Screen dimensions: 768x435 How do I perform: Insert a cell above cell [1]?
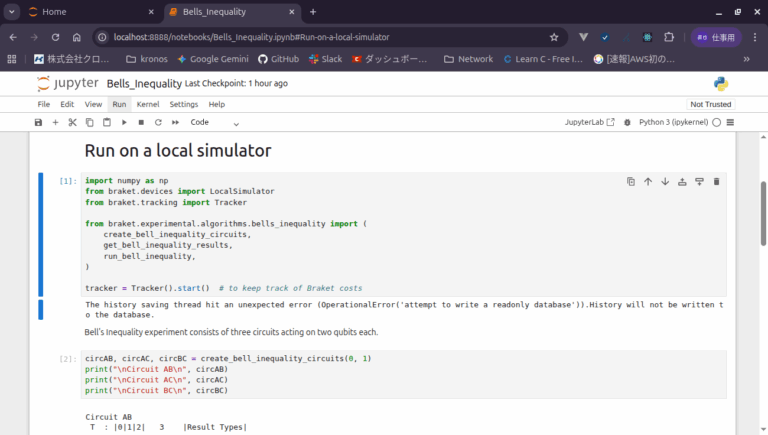[x=682, y=182]
